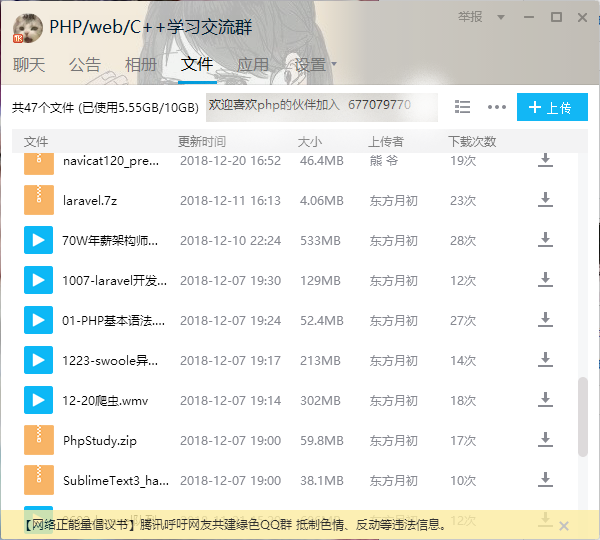600x540 pixels.
Task: Download the 1007-laravel开发 video
Action: [545, 280]
